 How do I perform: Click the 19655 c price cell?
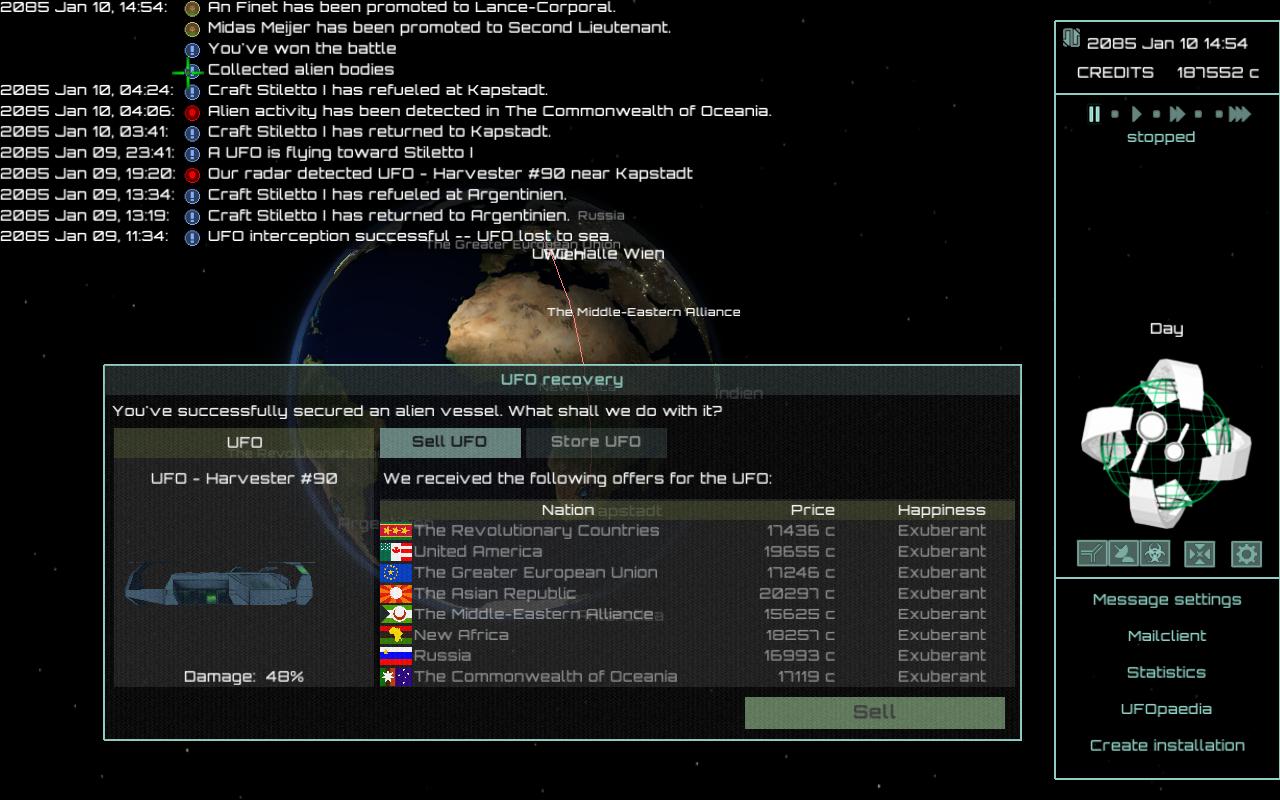tap(799, 552)
